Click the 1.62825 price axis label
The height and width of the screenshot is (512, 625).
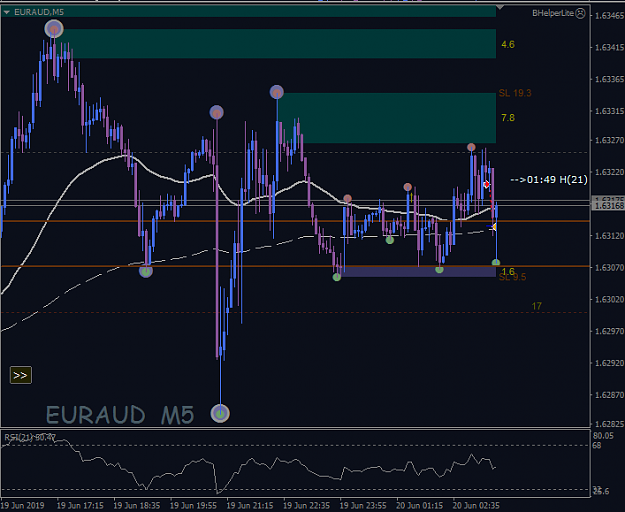[609, 424]
